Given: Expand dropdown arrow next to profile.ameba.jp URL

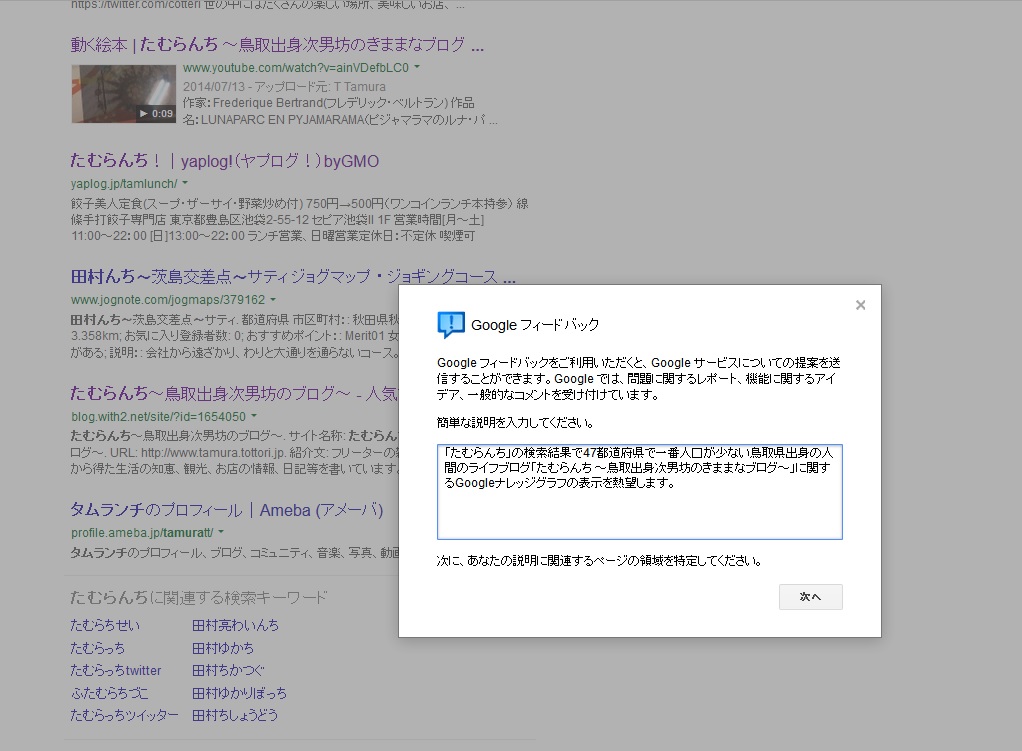Looking at the screenshot, I should [221, 533].
